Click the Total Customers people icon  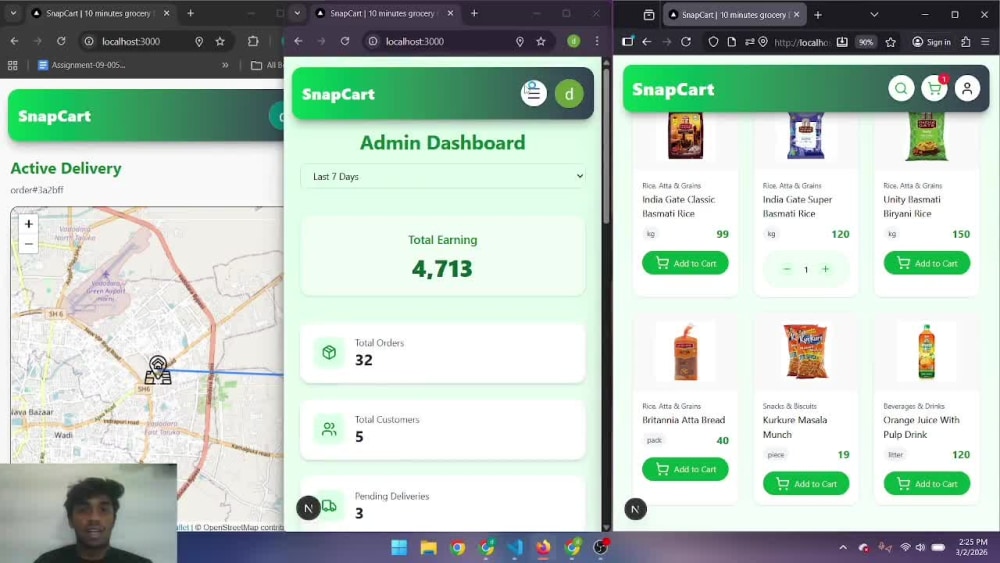(x=329, y=429)
